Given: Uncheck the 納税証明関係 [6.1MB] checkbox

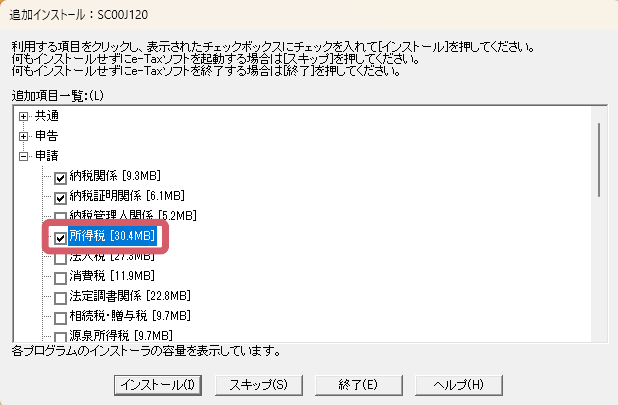Looking at the screenshot, I should [60, 198].
